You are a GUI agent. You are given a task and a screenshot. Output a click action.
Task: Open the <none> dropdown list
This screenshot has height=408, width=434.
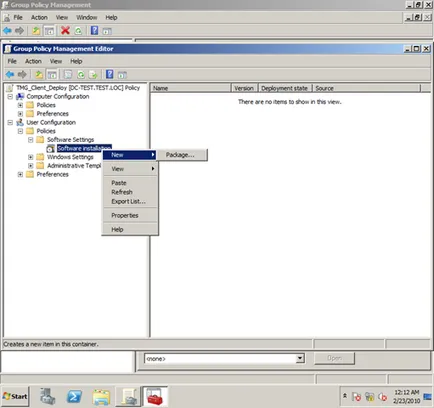[x=300, y=359]
